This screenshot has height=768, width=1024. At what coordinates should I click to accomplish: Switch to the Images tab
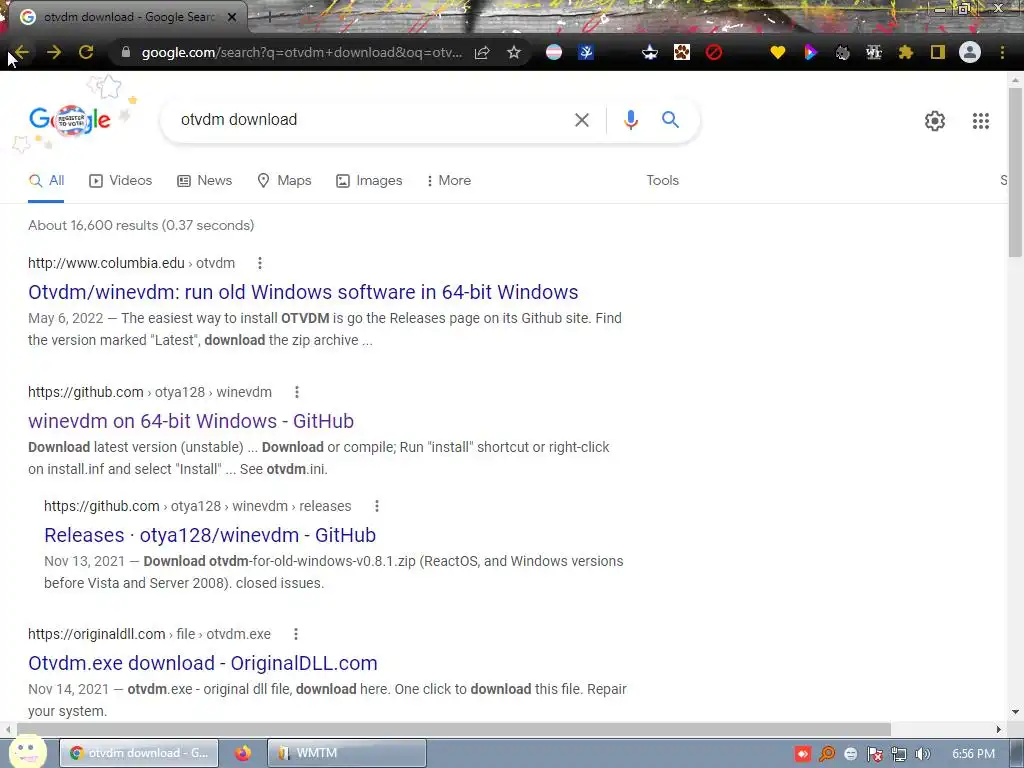(x=369, y=181)
